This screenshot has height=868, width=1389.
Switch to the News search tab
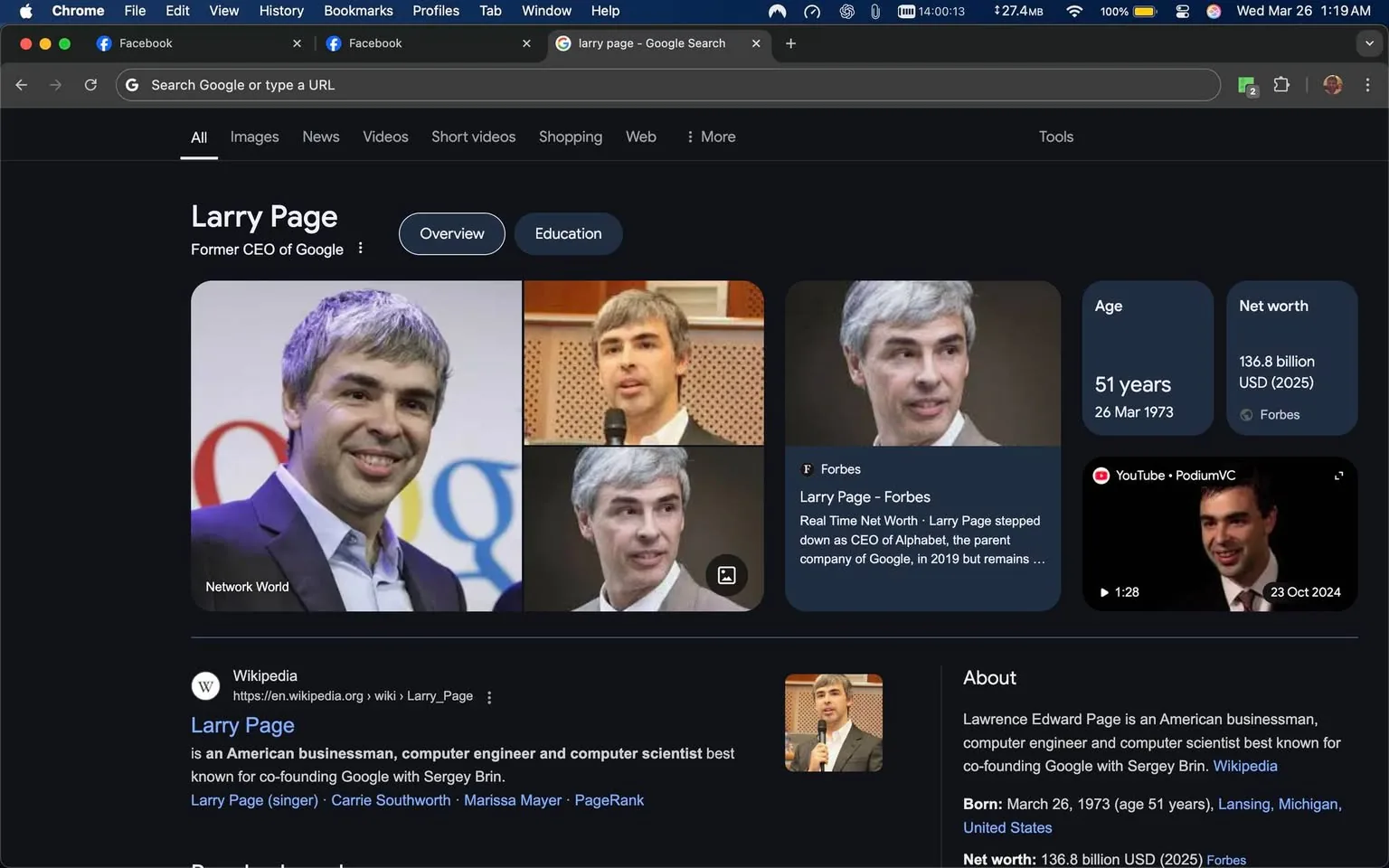[320, 137]
